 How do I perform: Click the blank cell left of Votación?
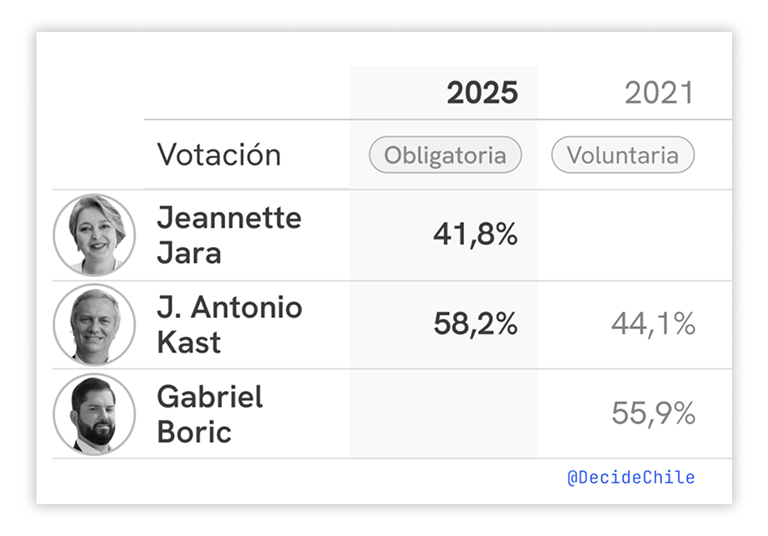[x=97, y=155]
